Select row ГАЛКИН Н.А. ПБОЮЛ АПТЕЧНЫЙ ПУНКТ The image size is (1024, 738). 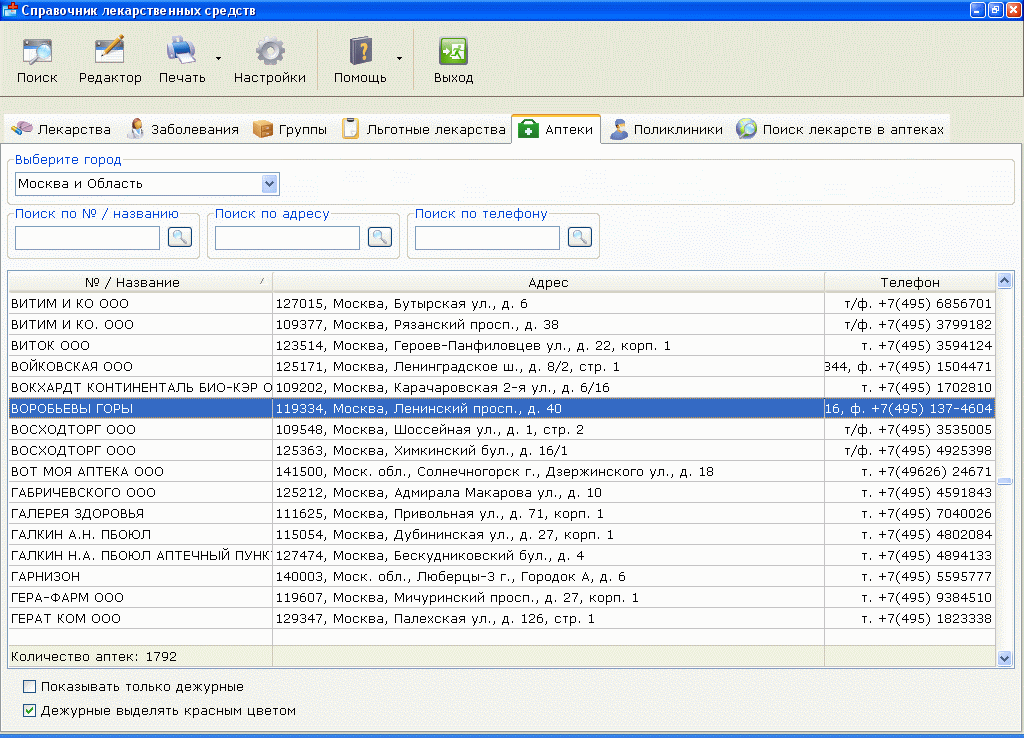pos(502,555)
